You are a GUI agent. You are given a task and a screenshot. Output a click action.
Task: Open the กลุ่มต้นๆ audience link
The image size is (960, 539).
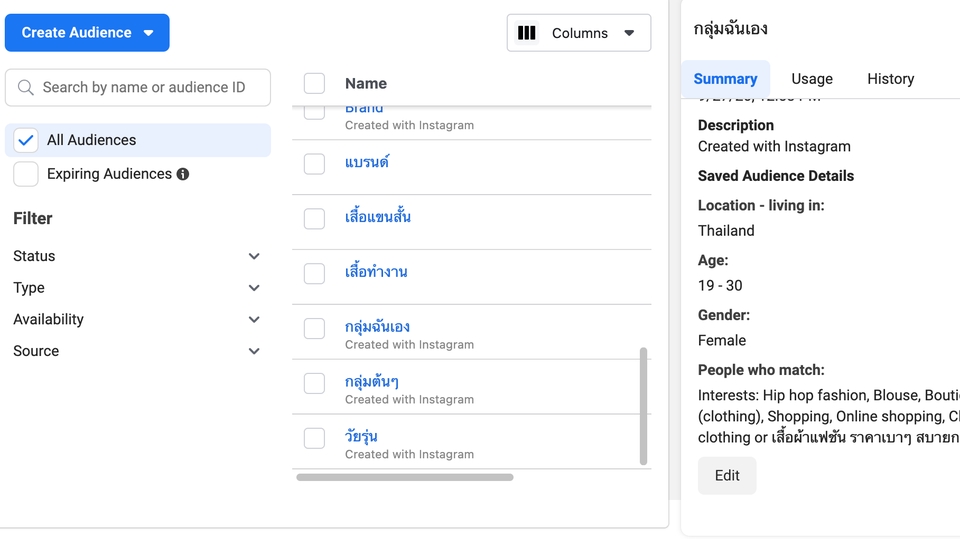372,382
